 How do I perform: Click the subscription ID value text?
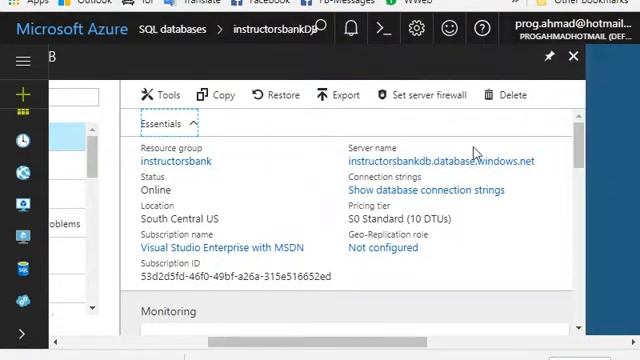[236, 276]
